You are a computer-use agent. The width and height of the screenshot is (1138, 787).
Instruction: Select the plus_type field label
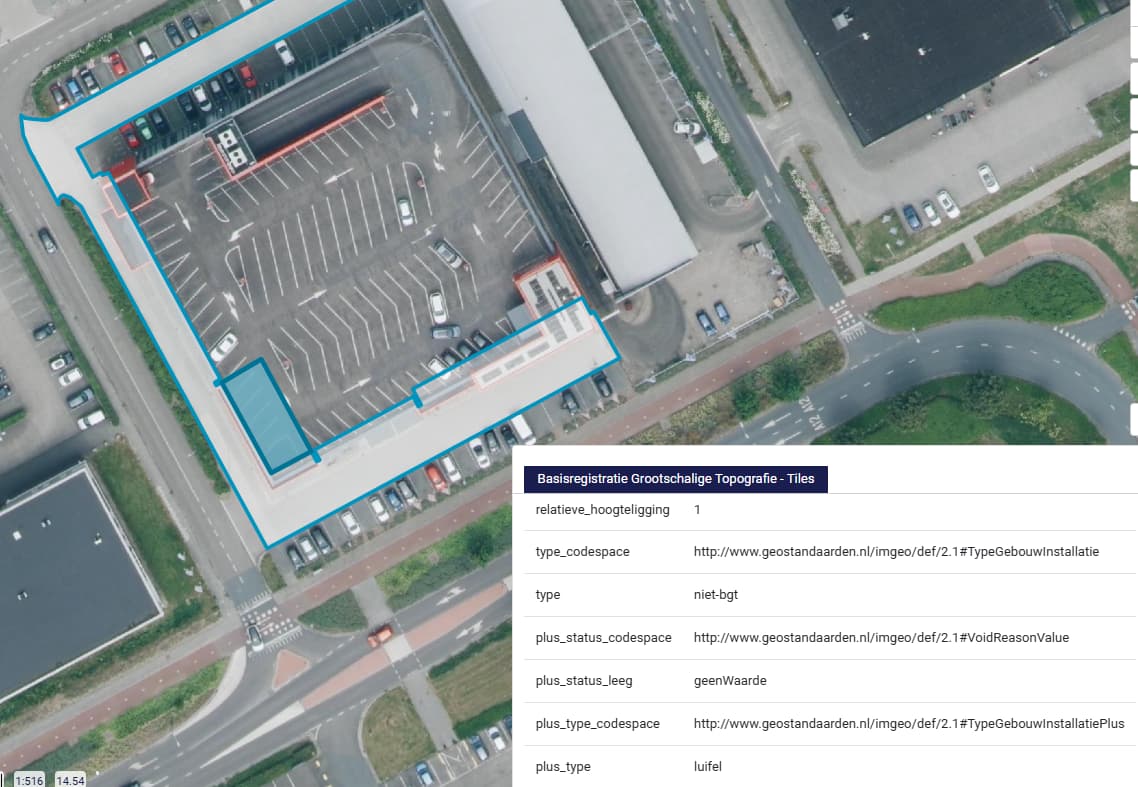[562, 766]
